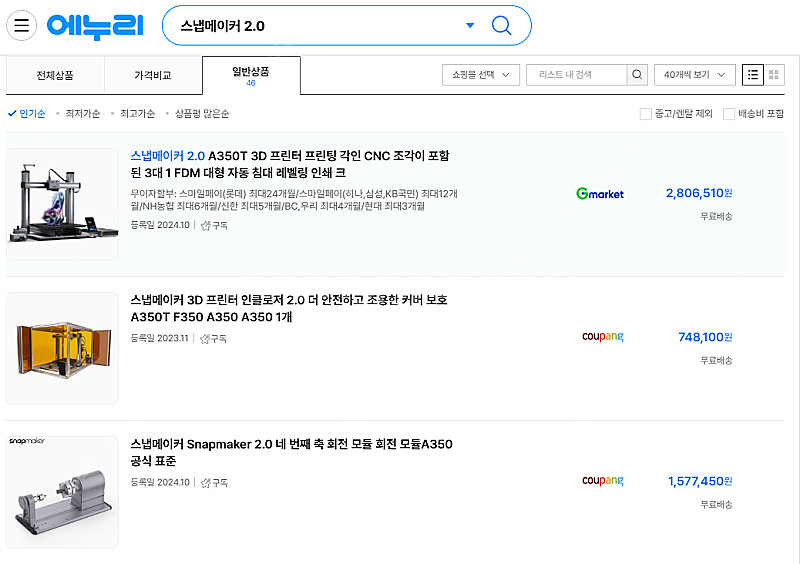Open the A350T 3D 프린터 product title
The height and width of the screenshot is (564, 800).
click(290, 164)
